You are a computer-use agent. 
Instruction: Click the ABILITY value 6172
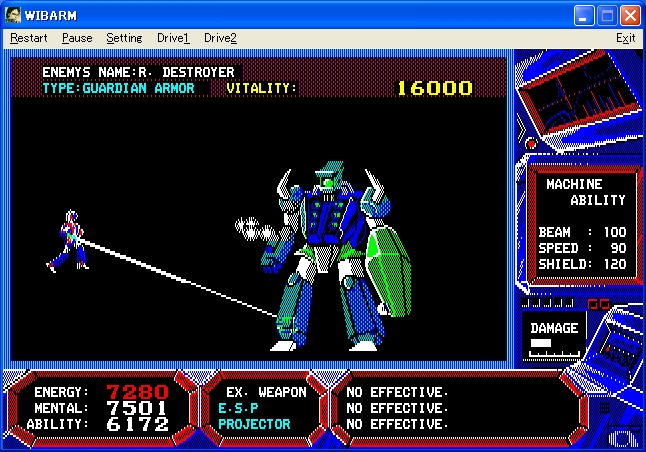[138, 424]
